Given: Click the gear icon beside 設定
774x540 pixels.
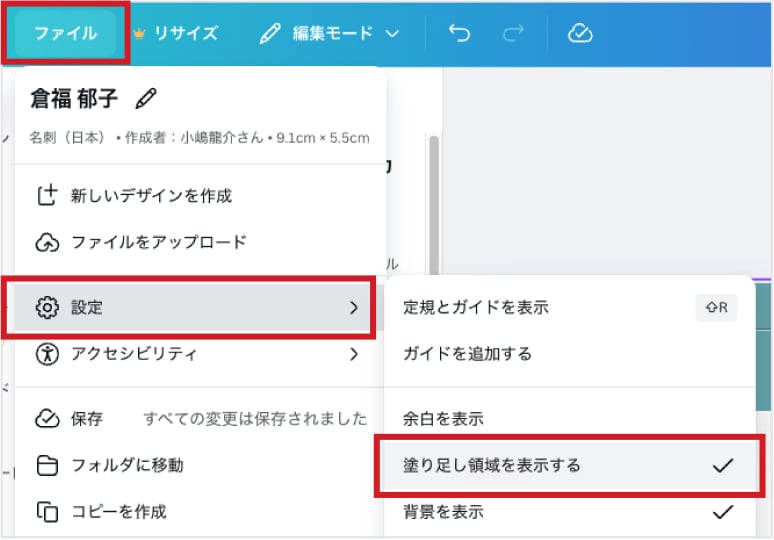Looking at the screenshot, I should 47,308.
